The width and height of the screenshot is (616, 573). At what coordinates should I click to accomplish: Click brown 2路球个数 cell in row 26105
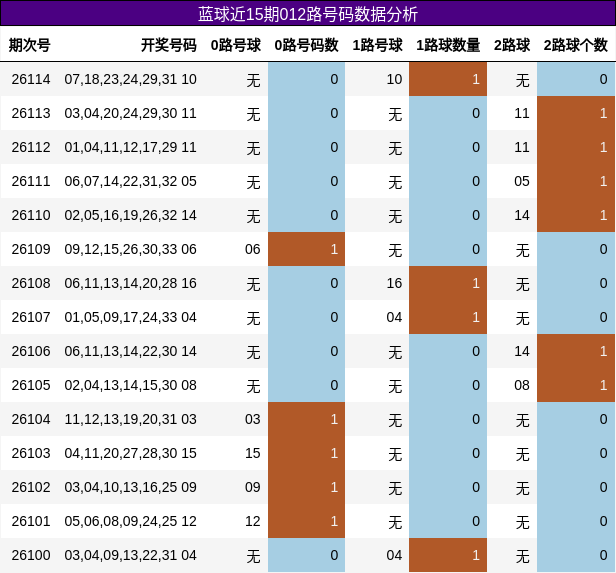coord(576,385)
